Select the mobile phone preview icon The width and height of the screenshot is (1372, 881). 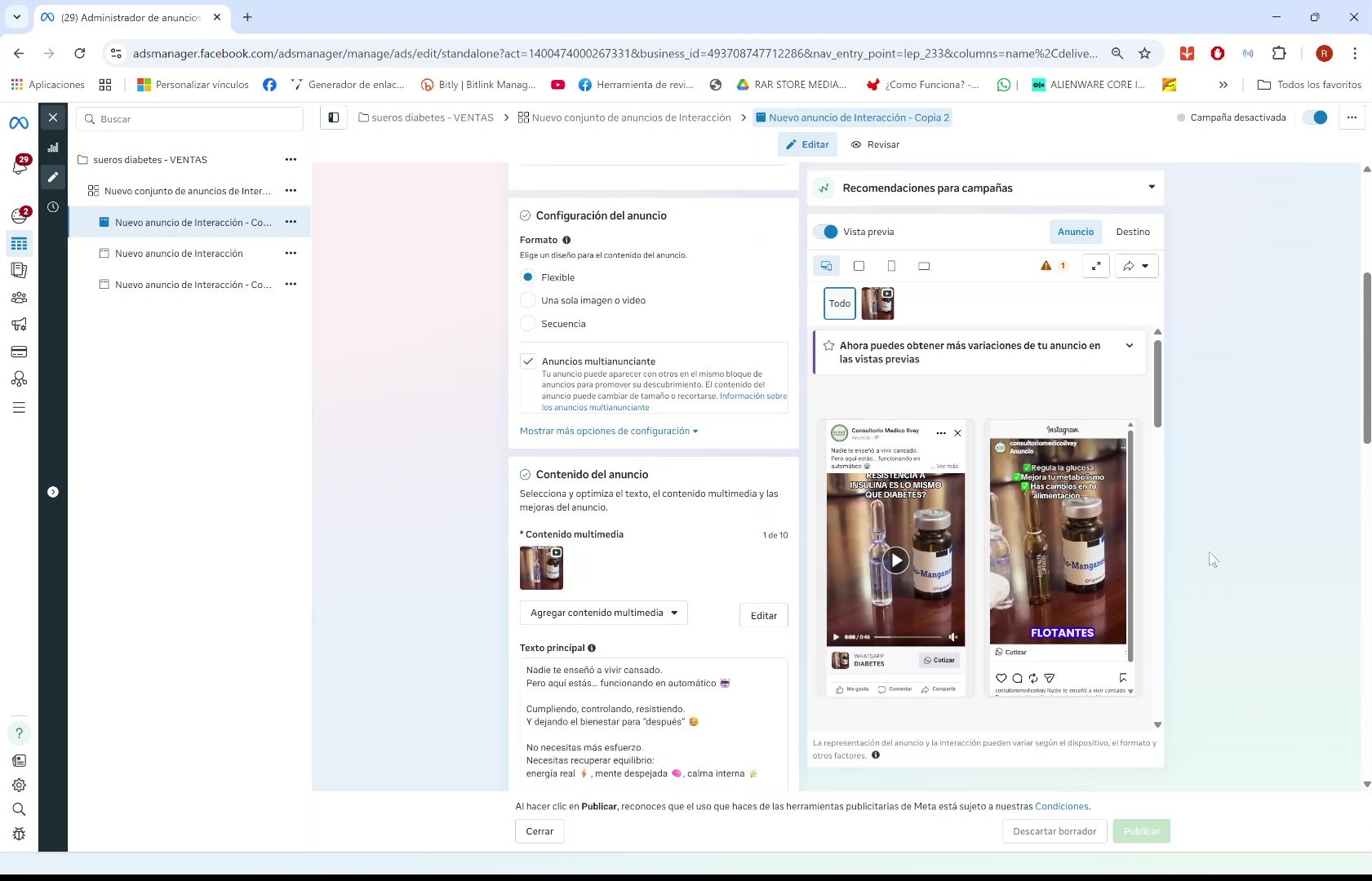click(891, 266)
